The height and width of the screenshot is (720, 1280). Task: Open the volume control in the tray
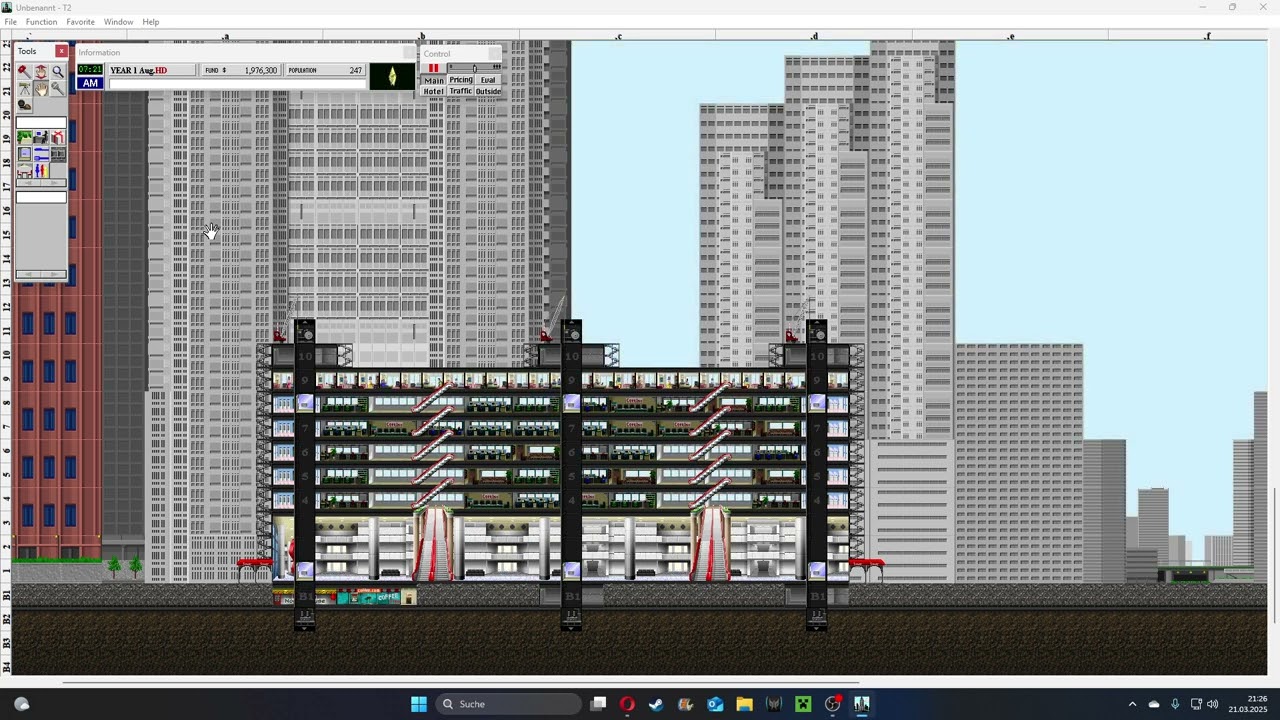1213,704
